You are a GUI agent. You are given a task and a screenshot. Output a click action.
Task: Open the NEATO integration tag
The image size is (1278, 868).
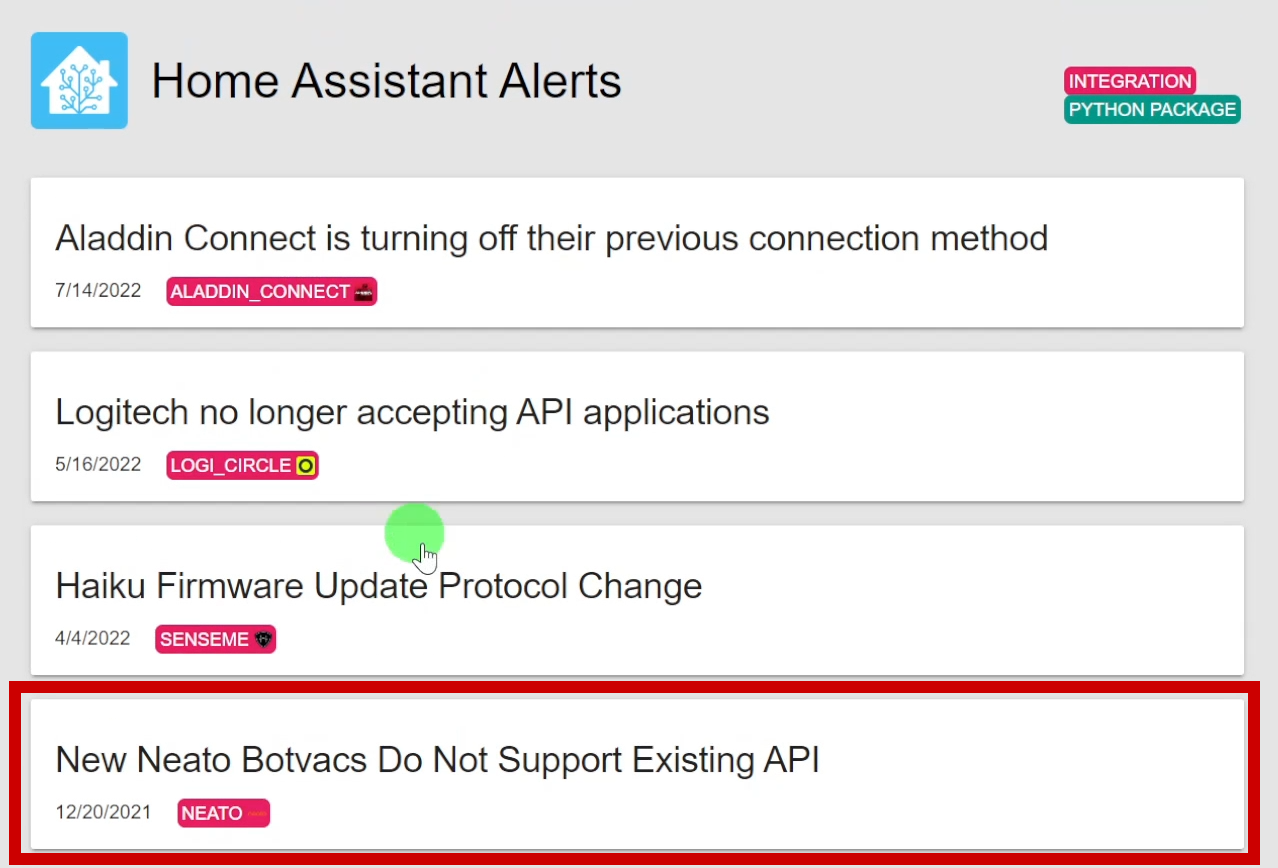[224, 813]
